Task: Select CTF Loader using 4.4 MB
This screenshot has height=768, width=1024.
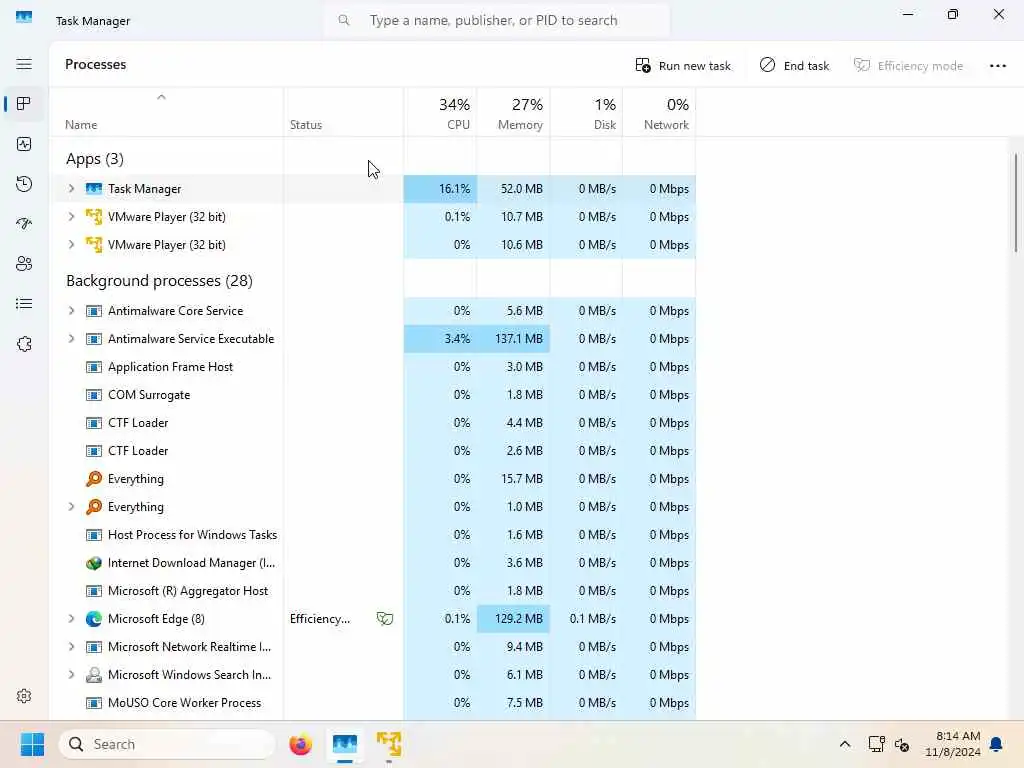Action: [372, 423]
